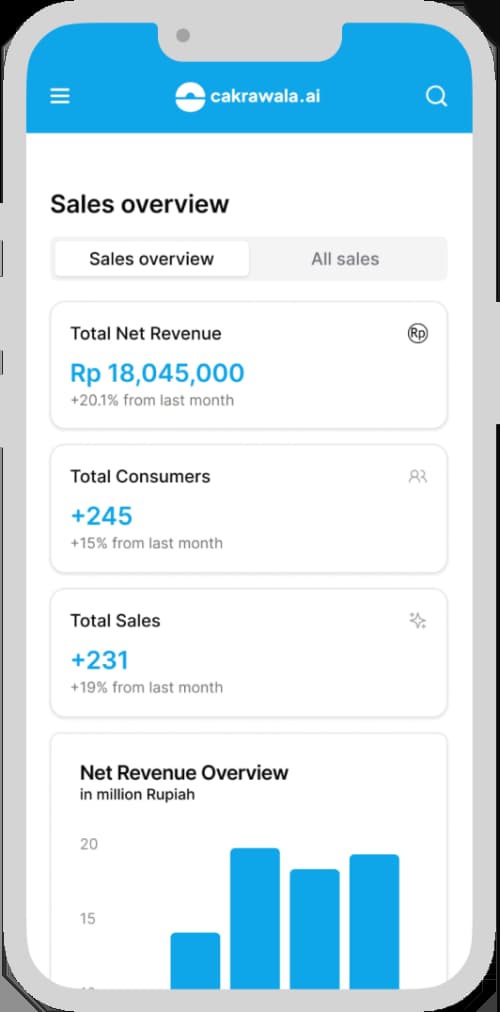The image size is (500, 1012).
Task: Click the +20.1% from last month text
Action: coord(152,400)
